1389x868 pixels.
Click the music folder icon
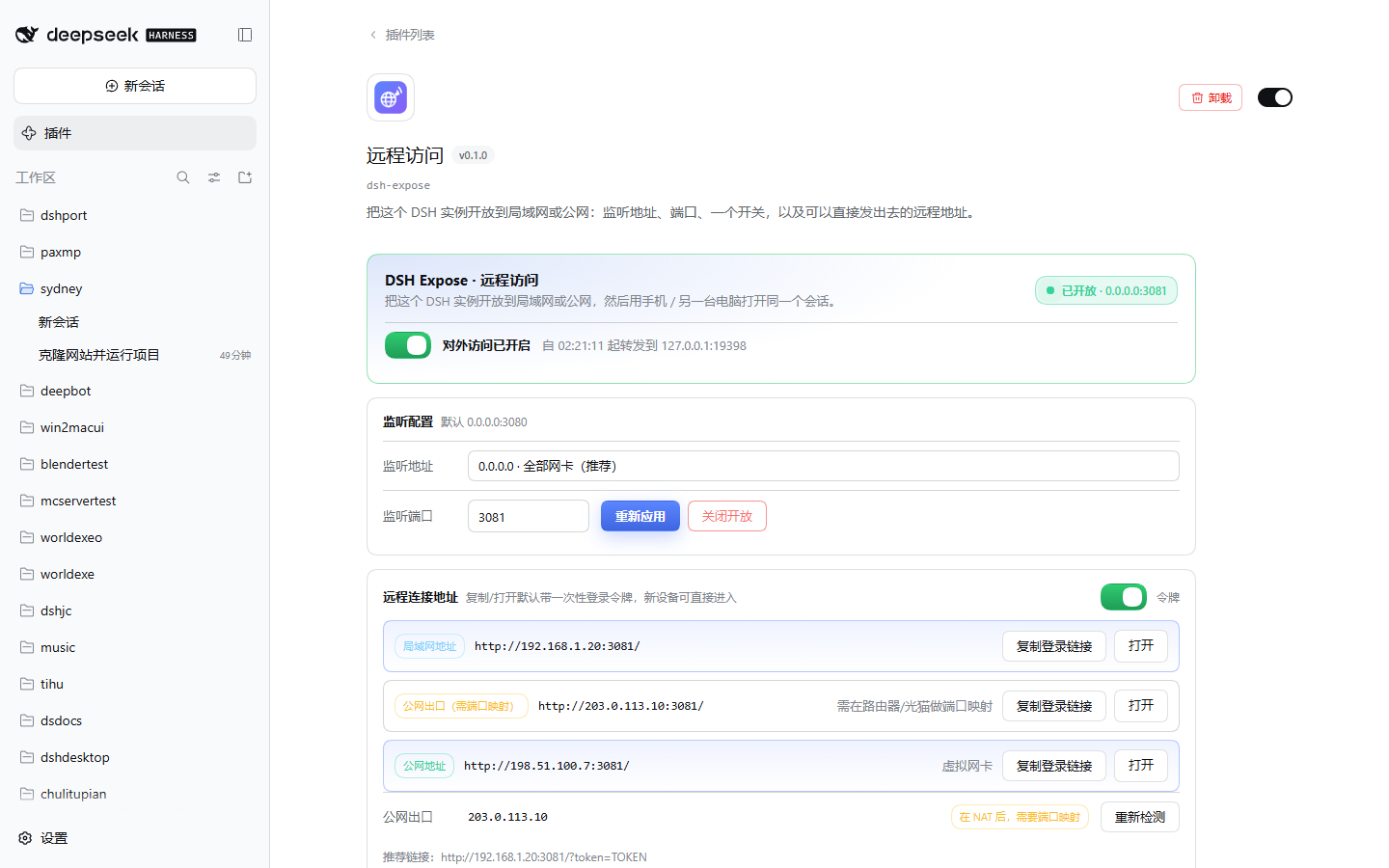(x=27, y=647)
